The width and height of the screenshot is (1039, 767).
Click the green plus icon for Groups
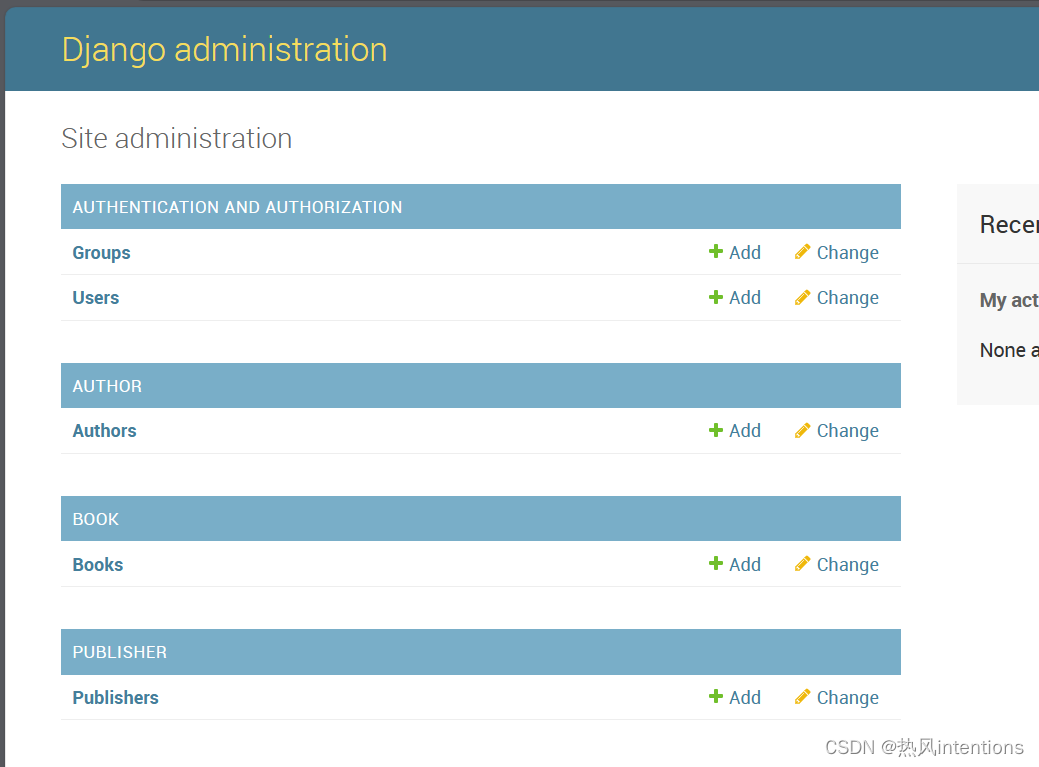point(716,252)
